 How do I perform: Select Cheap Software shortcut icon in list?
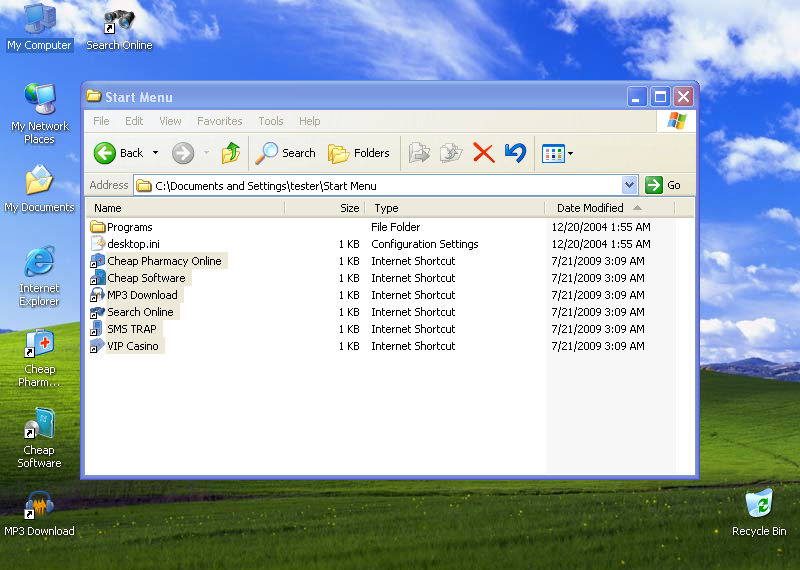[97, 278]
